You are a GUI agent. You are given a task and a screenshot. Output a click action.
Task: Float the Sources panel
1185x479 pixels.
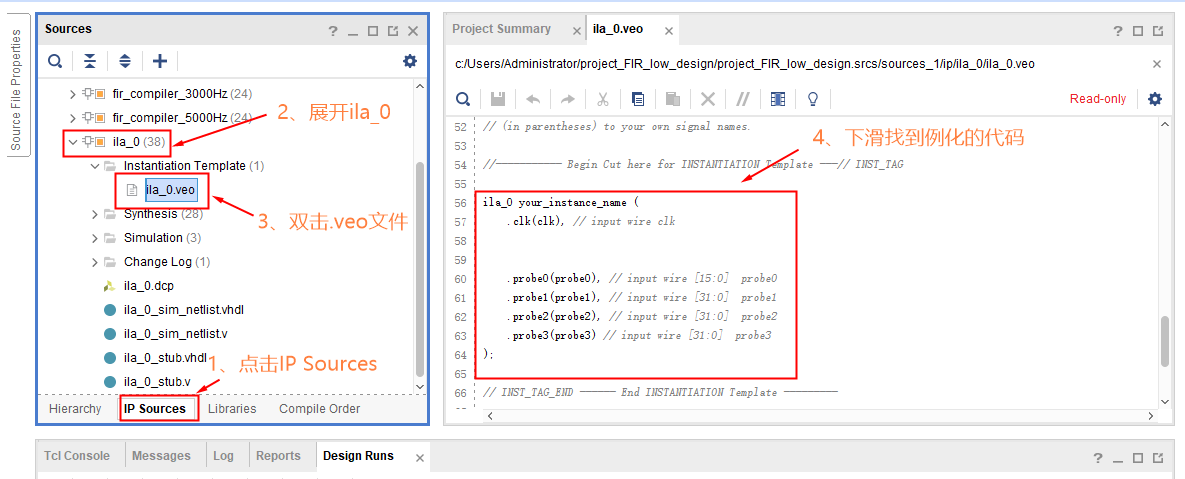(392, 31)
